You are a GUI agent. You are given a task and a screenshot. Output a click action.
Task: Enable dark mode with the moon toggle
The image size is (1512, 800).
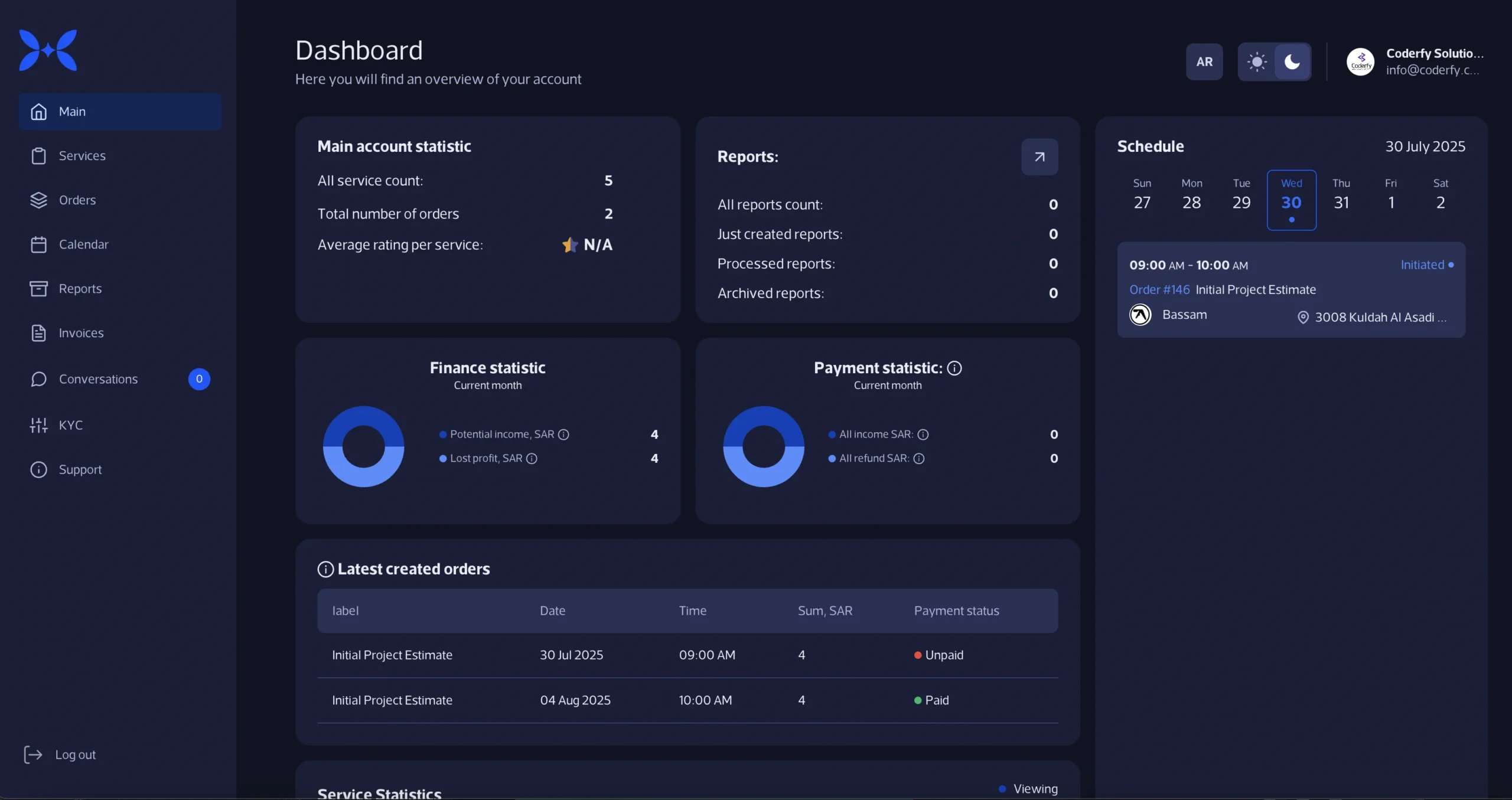(1293, 61)
